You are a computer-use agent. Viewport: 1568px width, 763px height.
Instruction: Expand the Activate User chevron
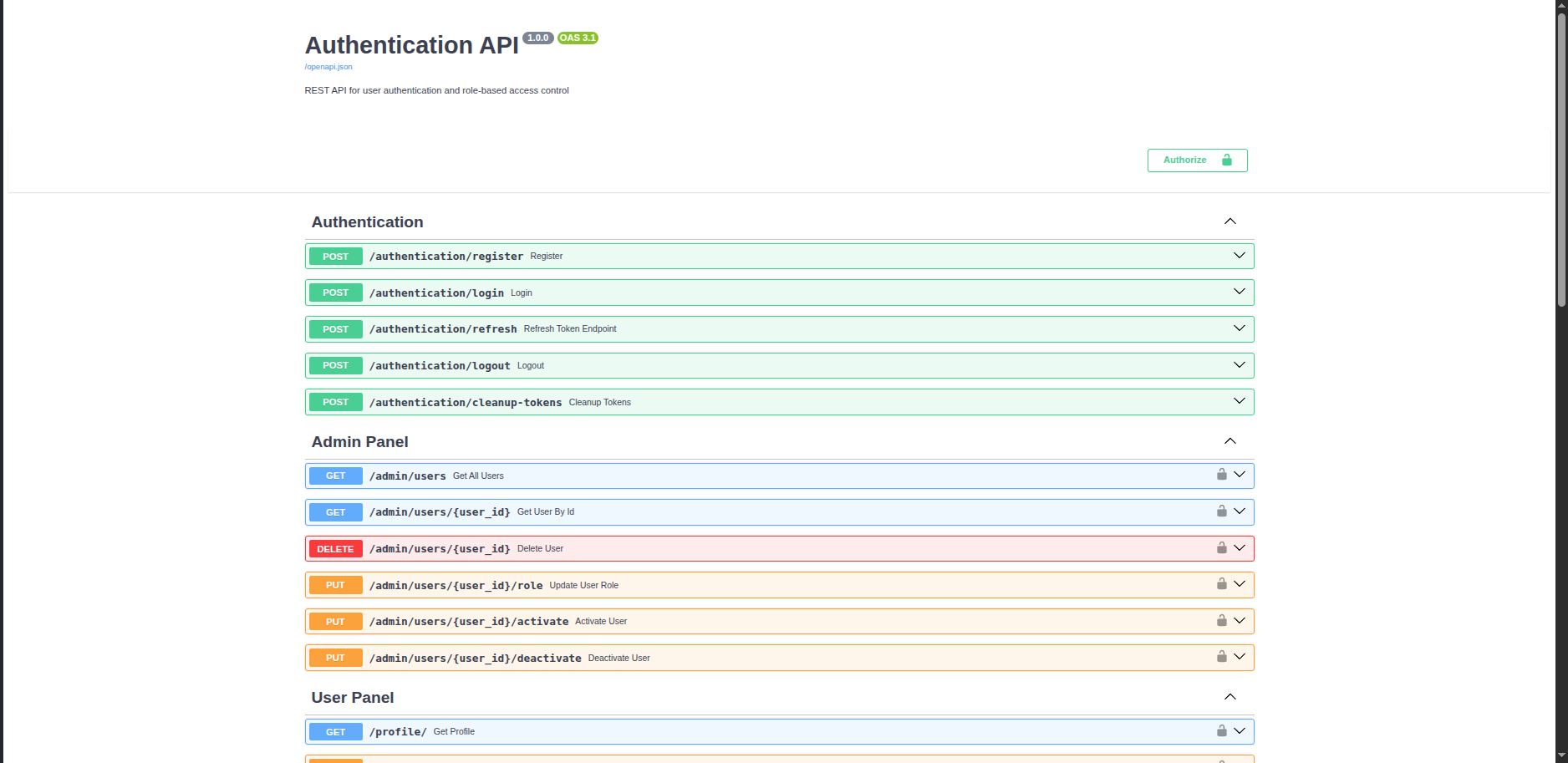tap(1239, 621)
